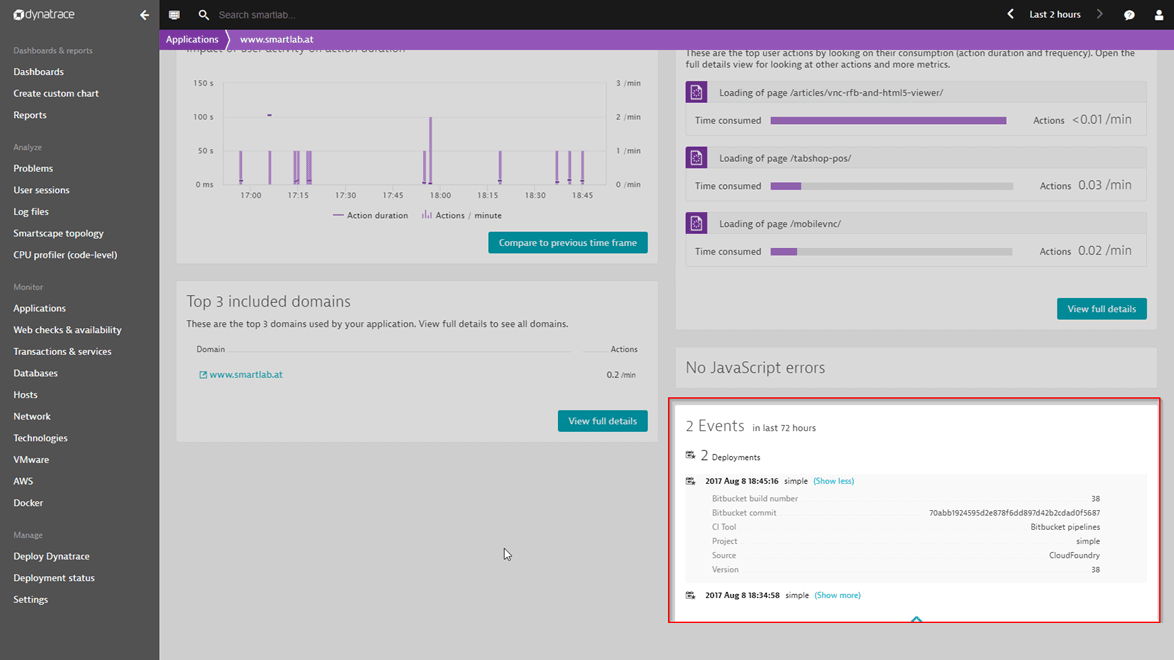Click the deployment event icon next to Deployments
The height and width of the screenshot is (660, 1174).
(x=690, y=455)
